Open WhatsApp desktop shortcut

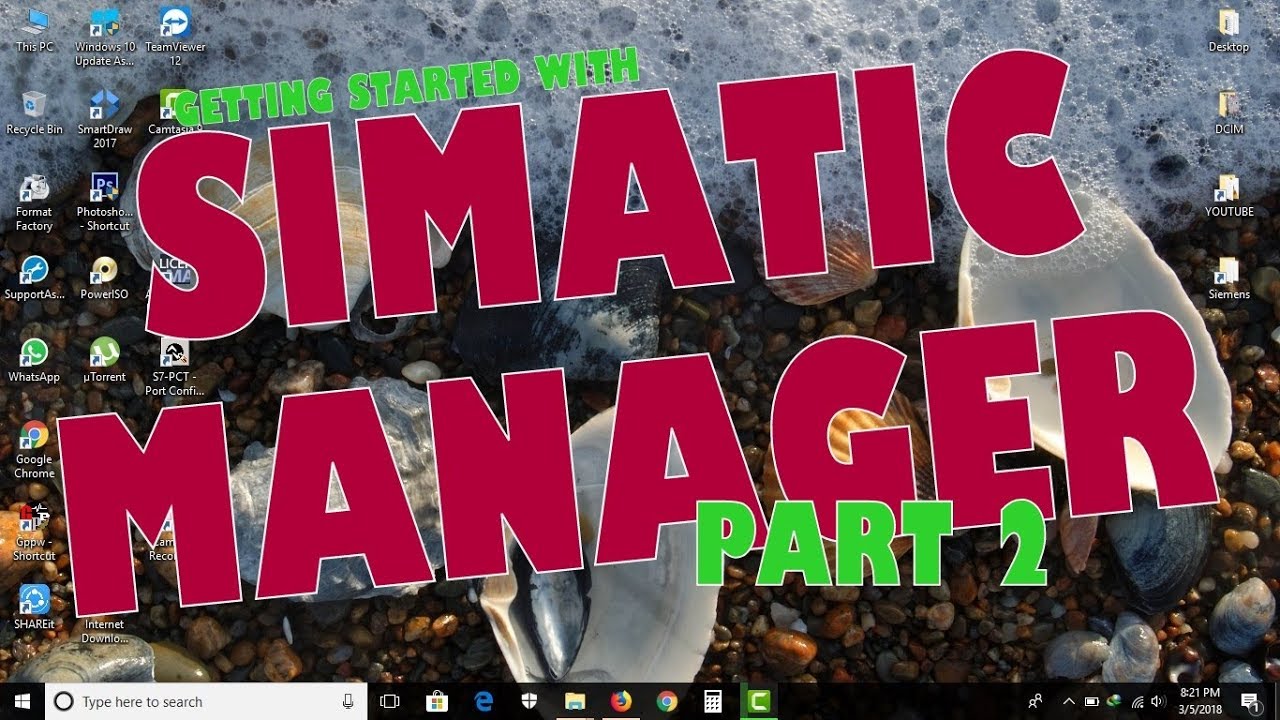coord(35,360)
